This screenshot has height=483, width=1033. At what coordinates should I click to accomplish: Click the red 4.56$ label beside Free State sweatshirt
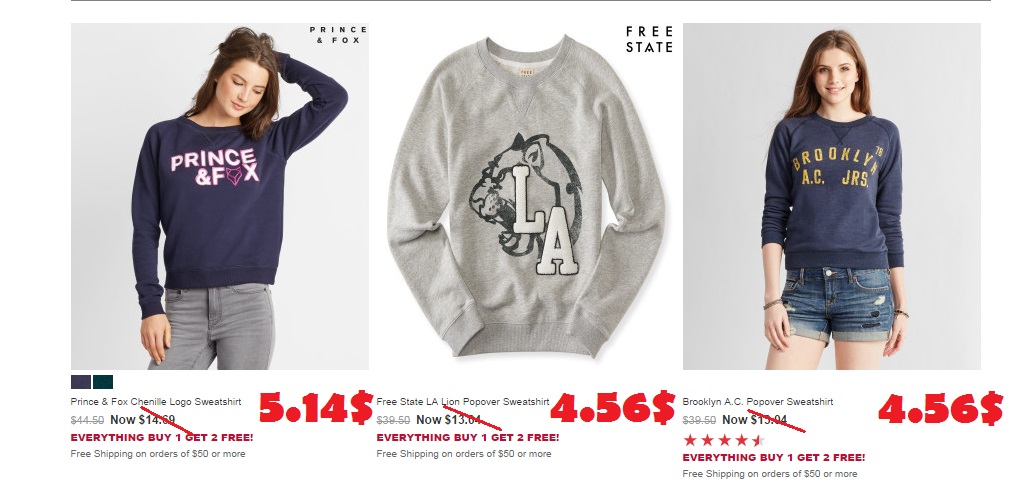point(613,408)
